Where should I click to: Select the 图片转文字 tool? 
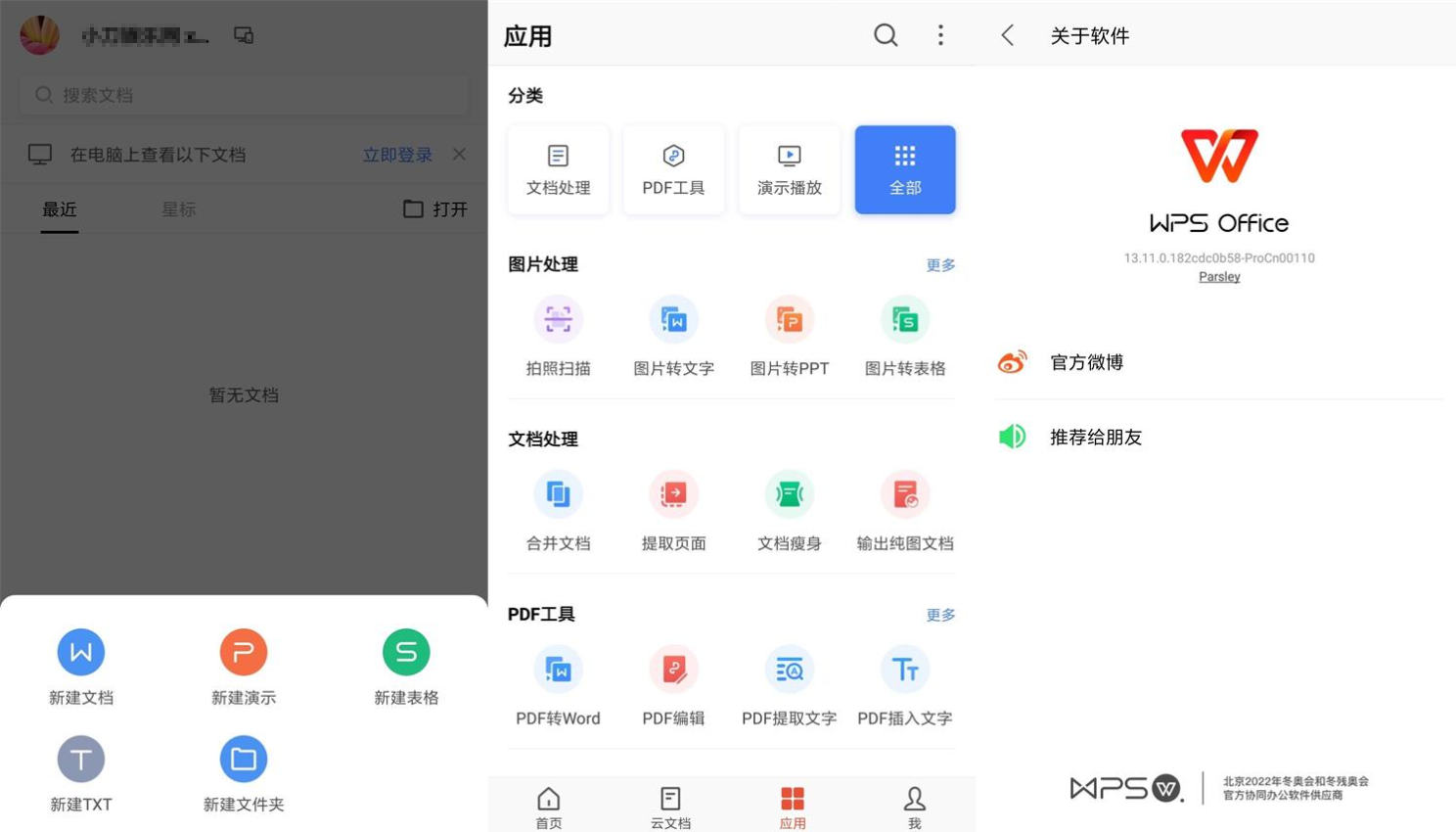[x=673, y=333]
